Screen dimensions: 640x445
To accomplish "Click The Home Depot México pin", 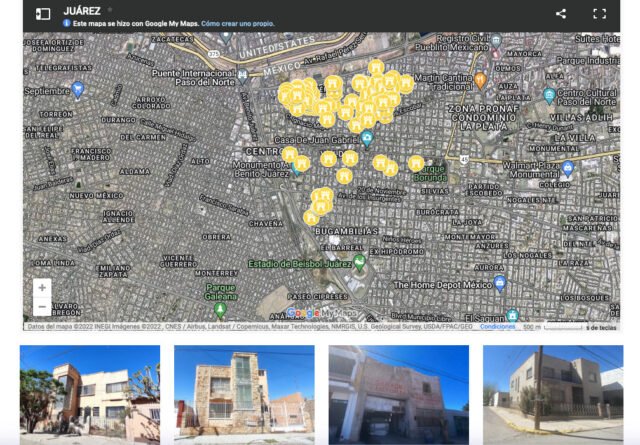I will pyautogui.click(x=500, y=284).
